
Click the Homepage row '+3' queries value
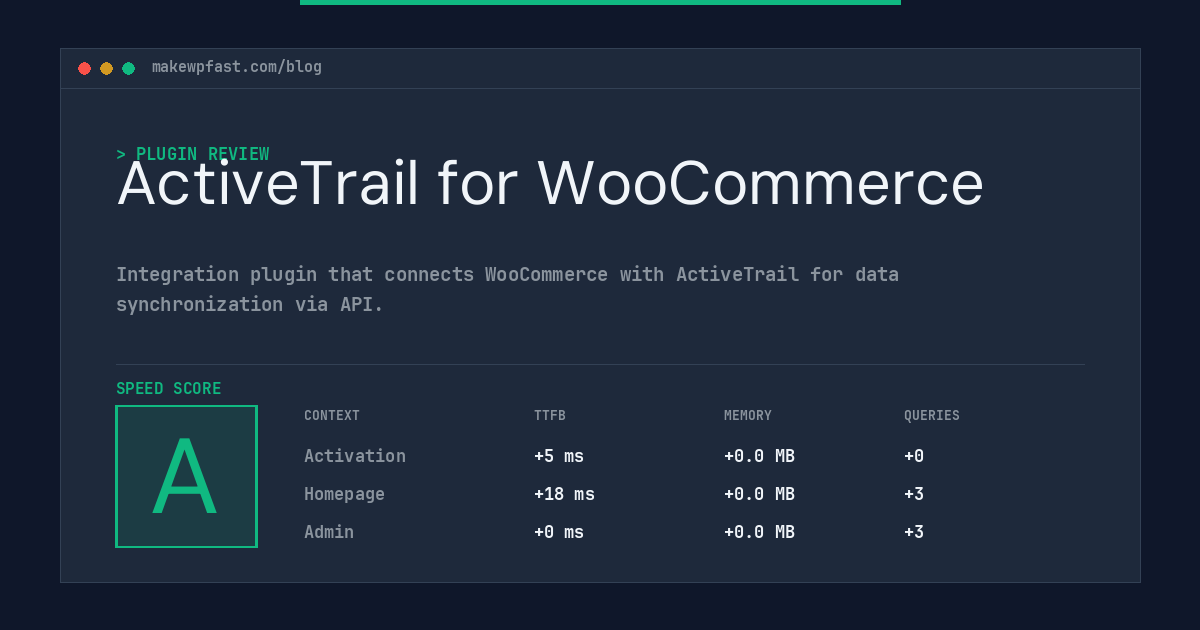[914, 494]
